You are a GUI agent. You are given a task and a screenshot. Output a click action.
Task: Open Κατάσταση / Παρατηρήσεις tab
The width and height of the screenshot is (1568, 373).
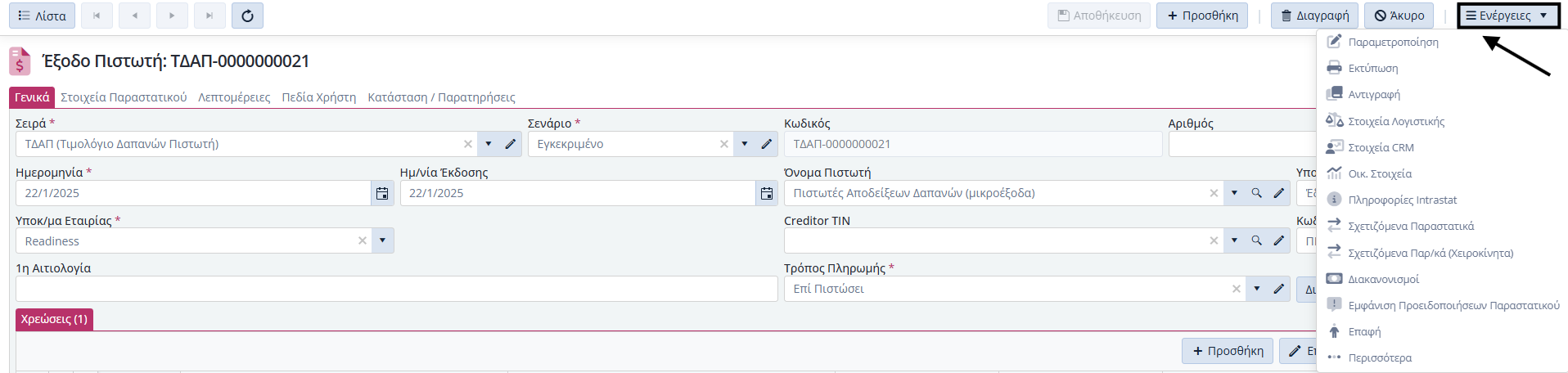tap(441, 97)
